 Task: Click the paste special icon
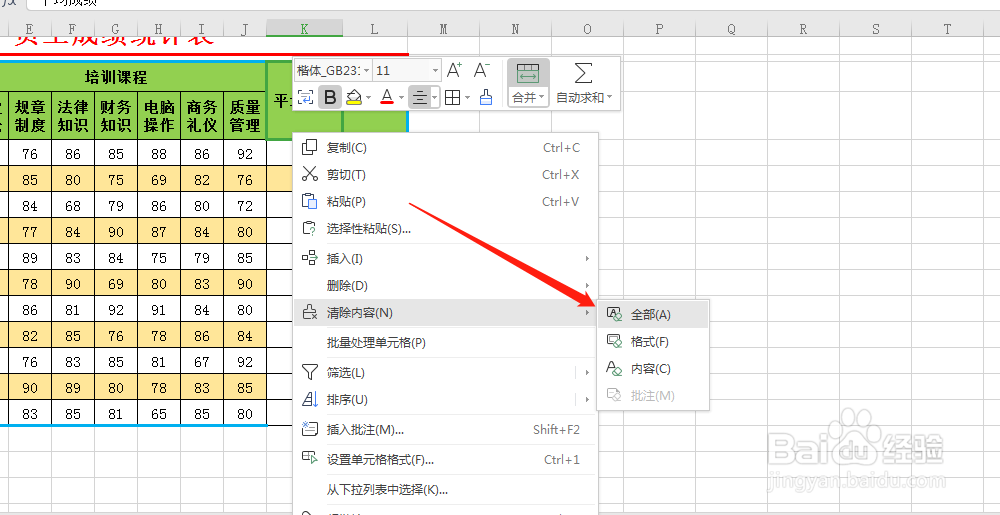pyautogui.click(x=309, y=228)
